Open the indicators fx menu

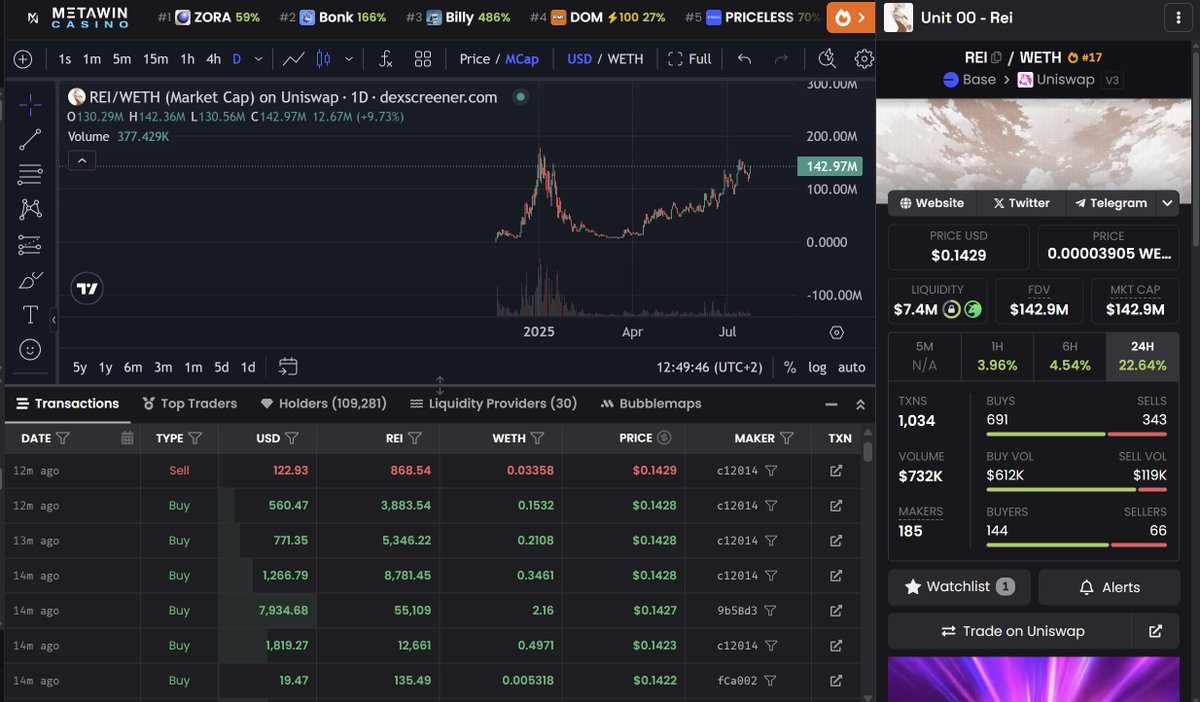click(386, 59)
